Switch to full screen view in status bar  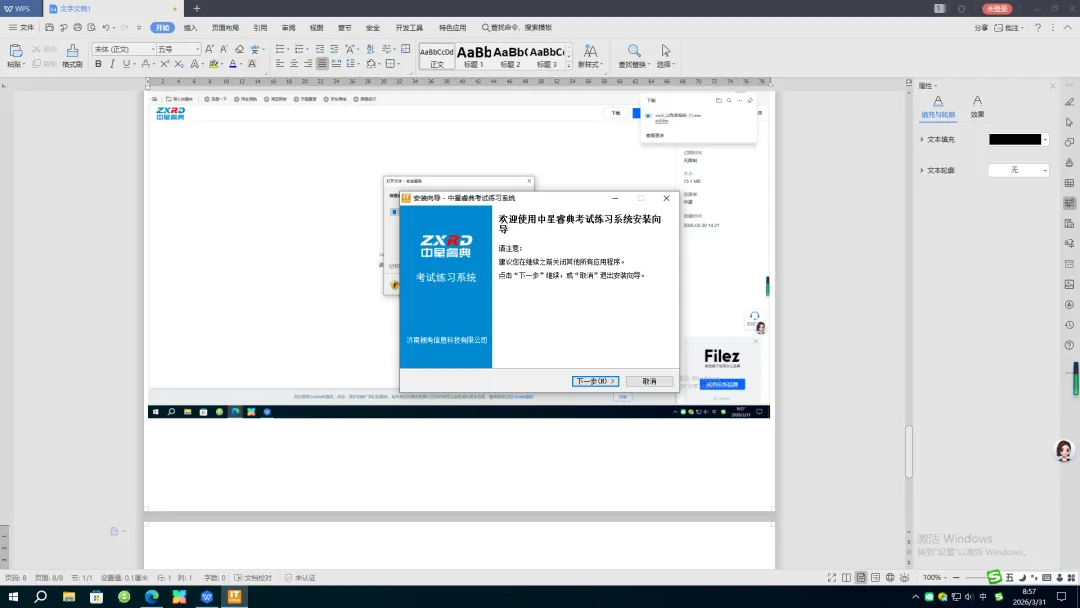832,578
